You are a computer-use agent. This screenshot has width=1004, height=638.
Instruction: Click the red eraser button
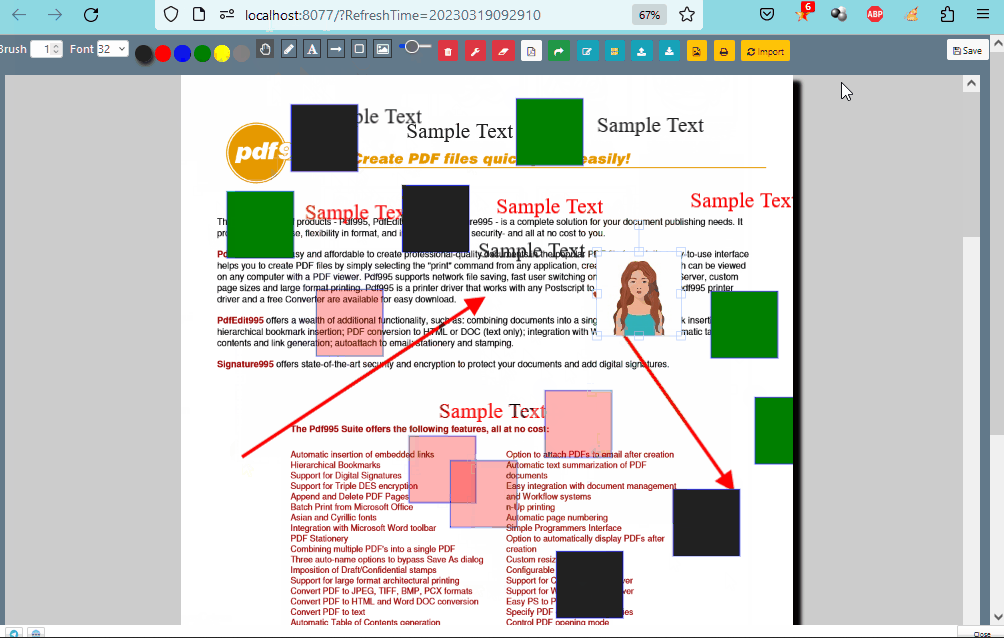click(x=503, y=51)
